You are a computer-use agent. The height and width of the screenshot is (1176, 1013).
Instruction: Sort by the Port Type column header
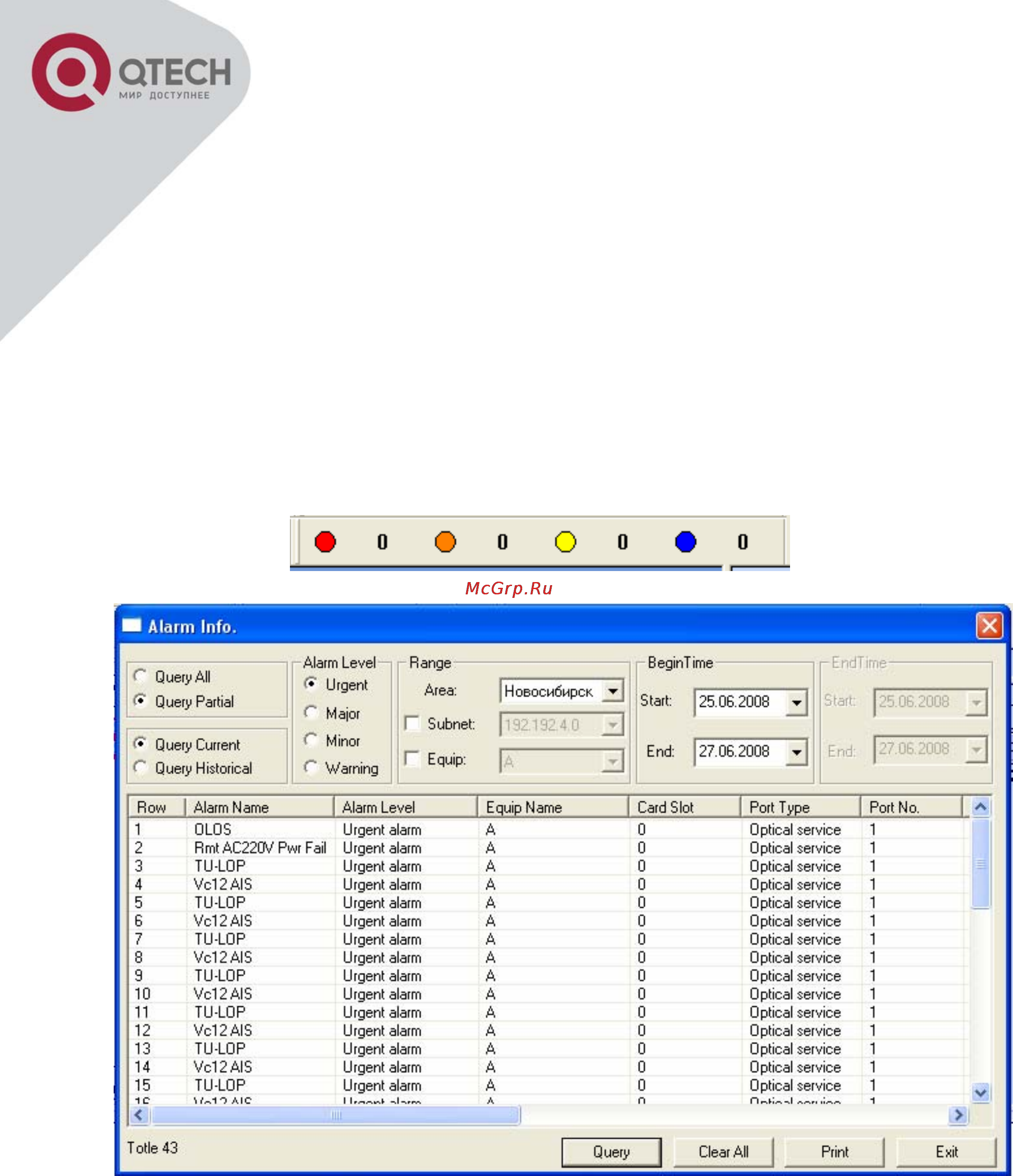tap(801, 807)
